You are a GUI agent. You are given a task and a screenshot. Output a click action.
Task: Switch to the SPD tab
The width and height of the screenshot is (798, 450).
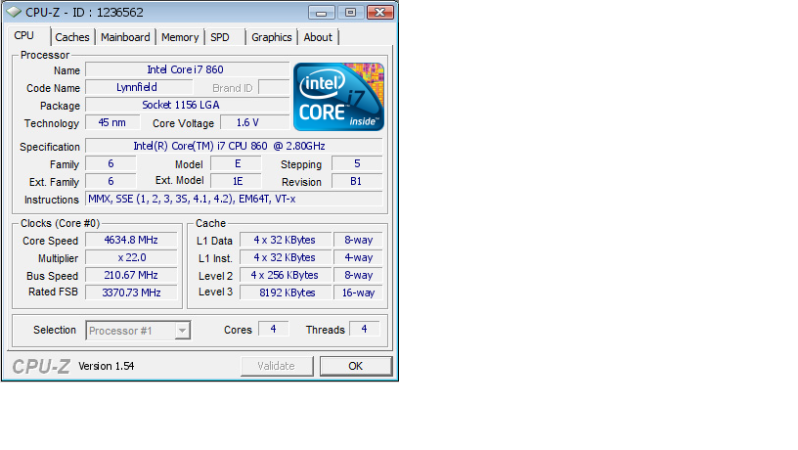[220, 37]
